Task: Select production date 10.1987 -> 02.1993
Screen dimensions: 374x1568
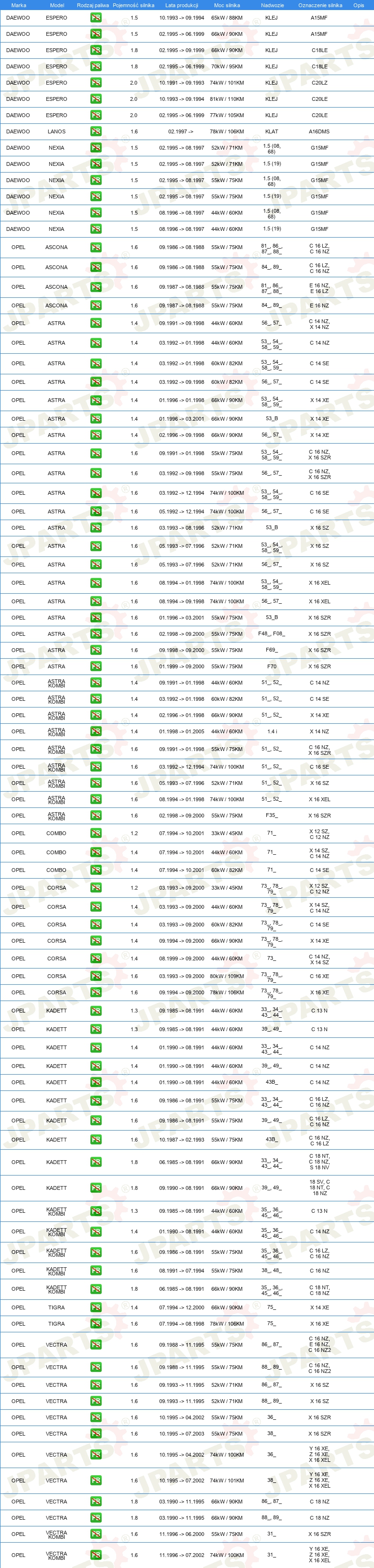Action: tap(182, 1140)
